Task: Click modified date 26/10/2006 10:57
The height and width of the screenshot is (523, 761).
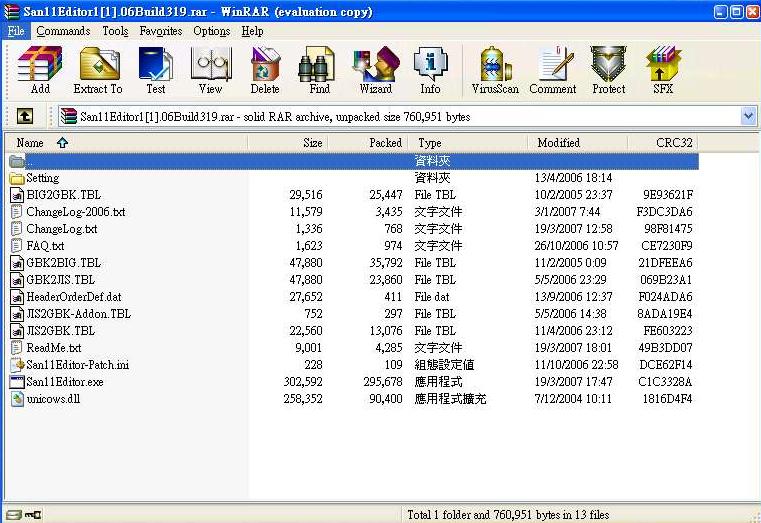Action: point(576,246)
